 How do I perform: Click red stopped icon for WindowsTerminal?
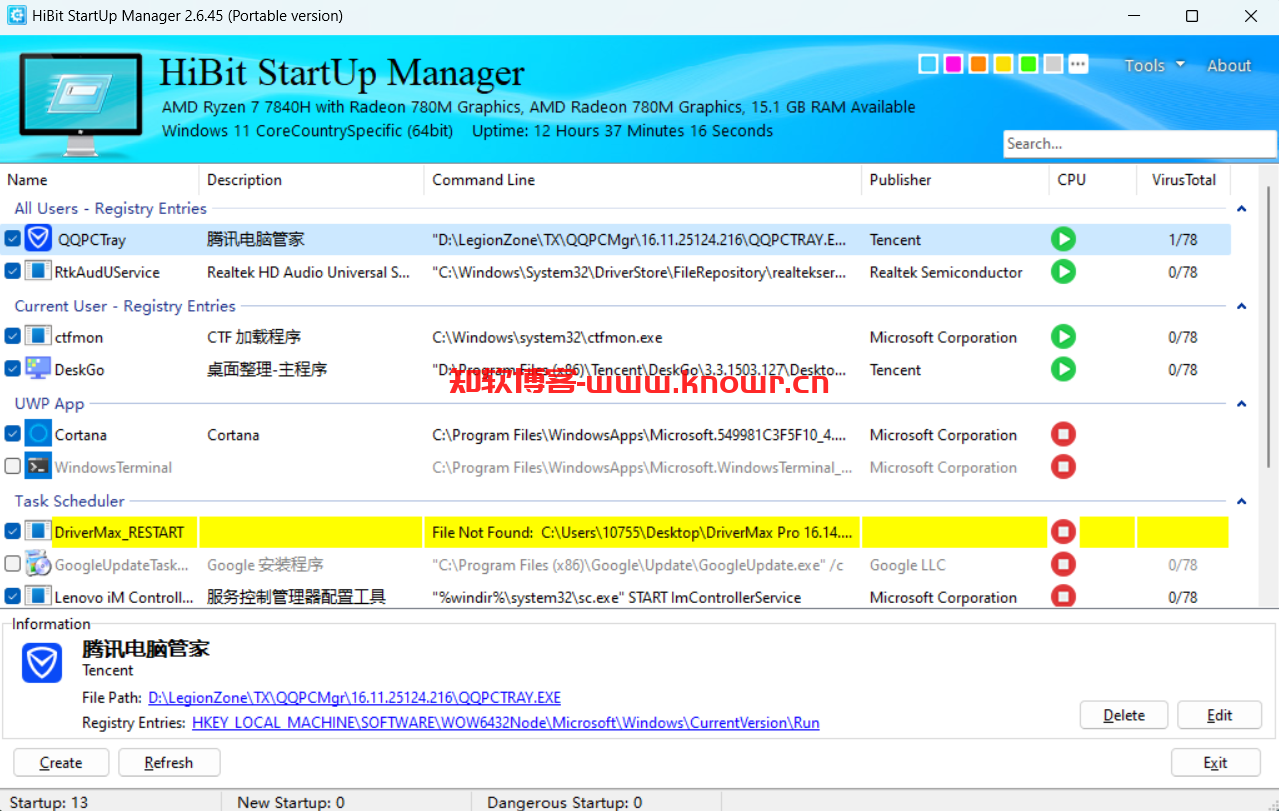click(x=1063, y=467)
